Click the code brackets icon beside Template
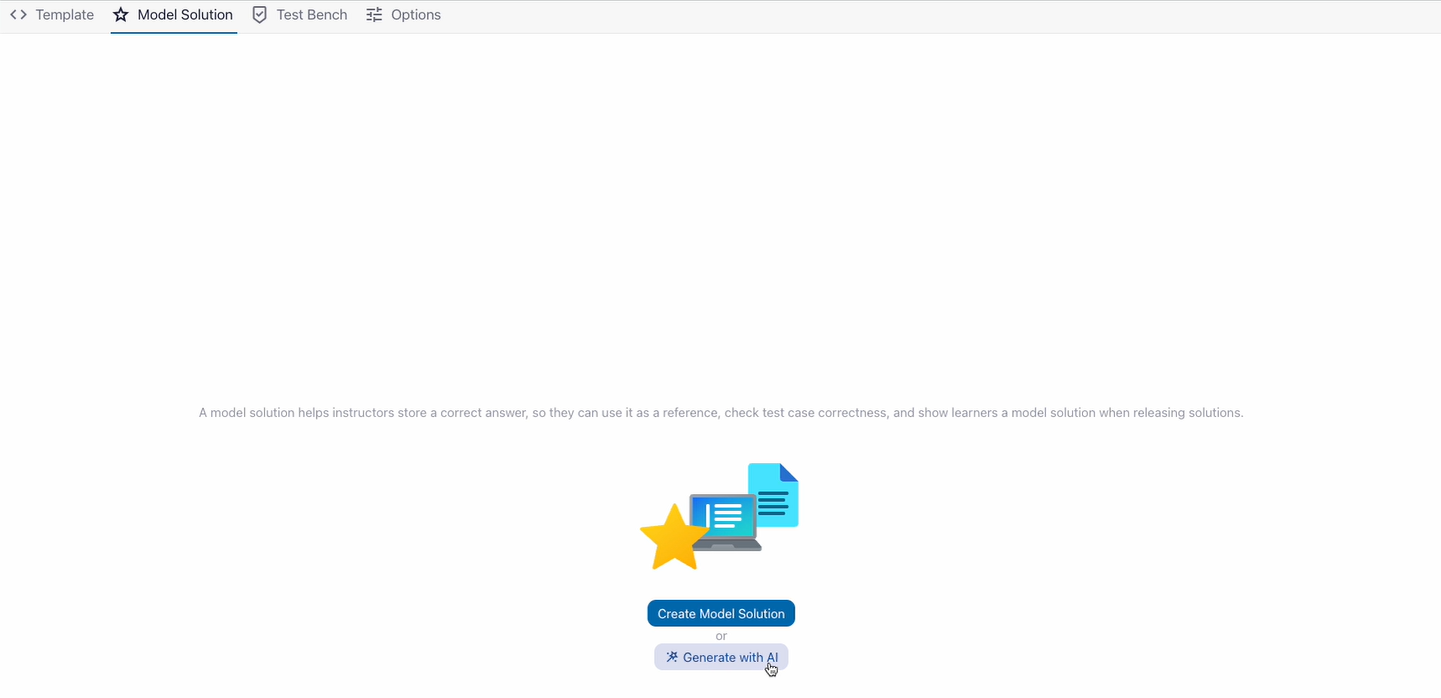The height and width of the screenshot is (698, 1441). tap(17, 14)
